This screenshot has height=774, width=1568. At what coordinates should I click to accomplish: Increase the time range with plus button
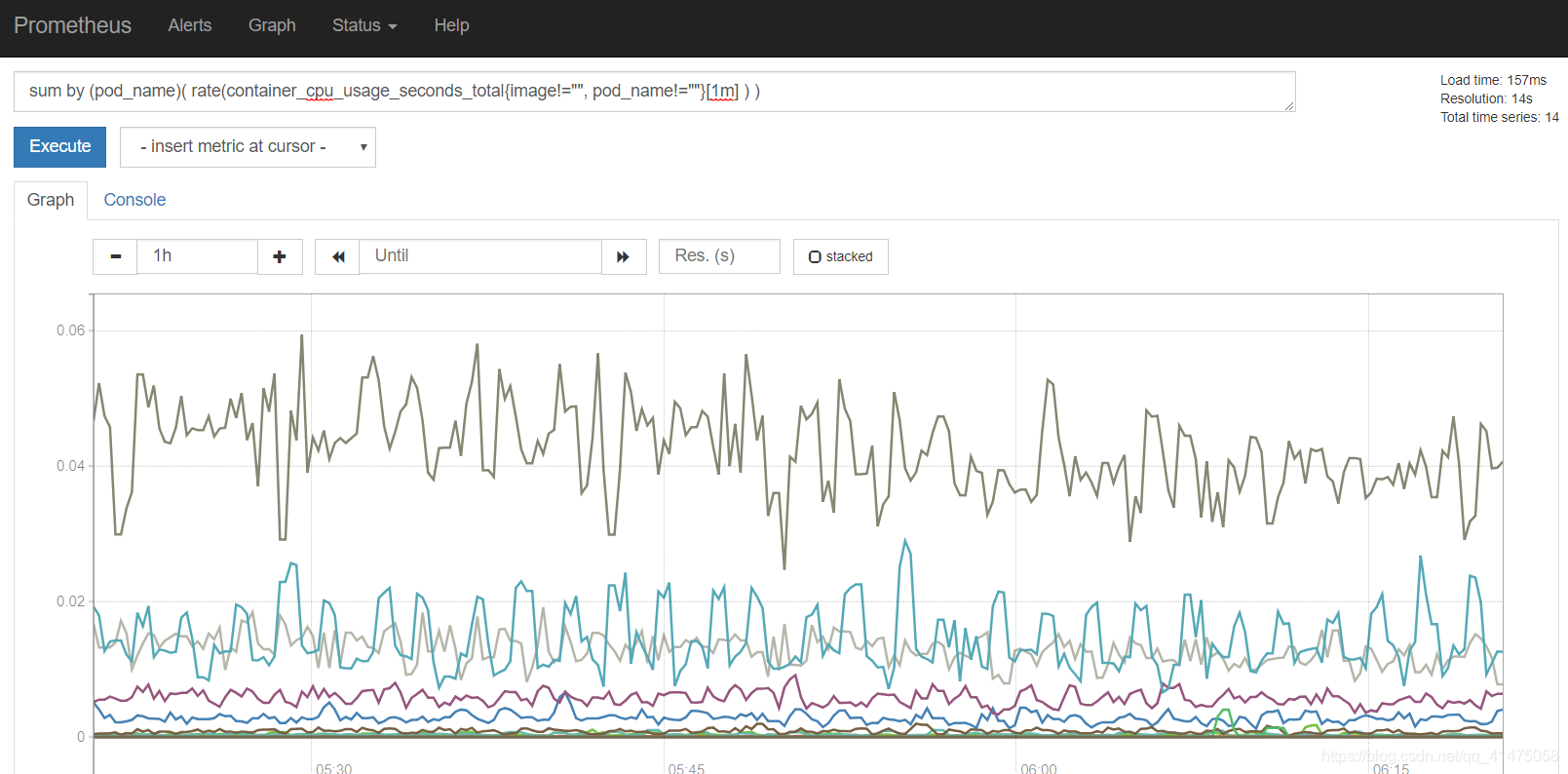point(280,256)
